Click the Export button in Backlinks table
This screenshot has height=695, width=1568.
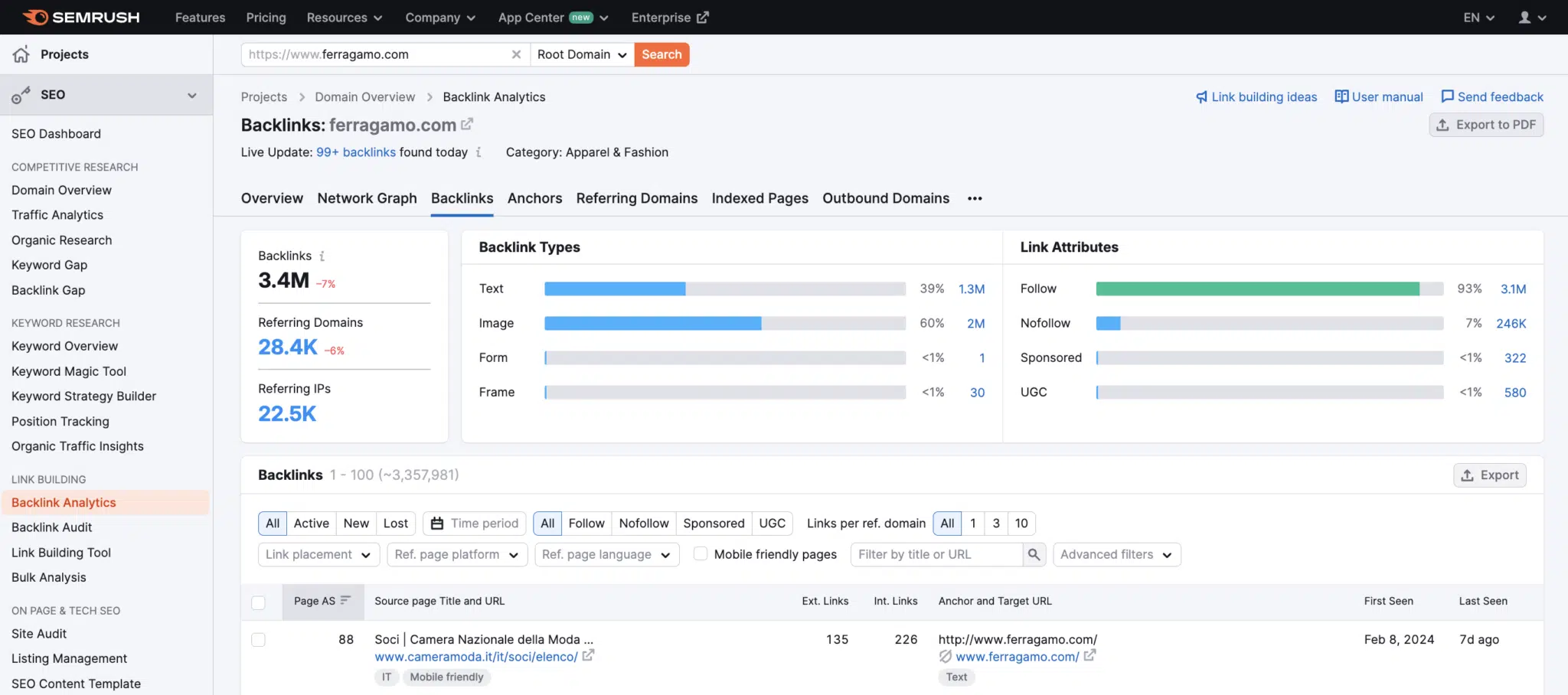pyautogui.click(x=1490, y=475)
